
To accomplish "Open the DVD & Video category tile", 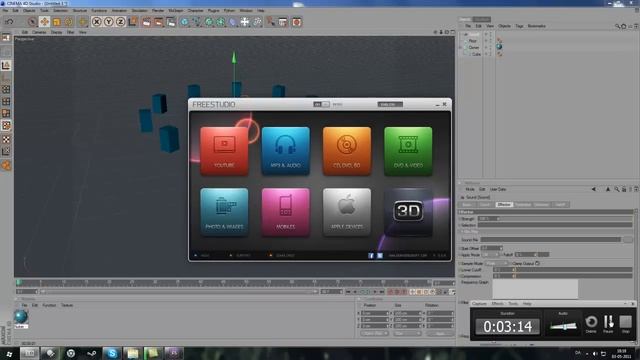I will coord(408,151).
